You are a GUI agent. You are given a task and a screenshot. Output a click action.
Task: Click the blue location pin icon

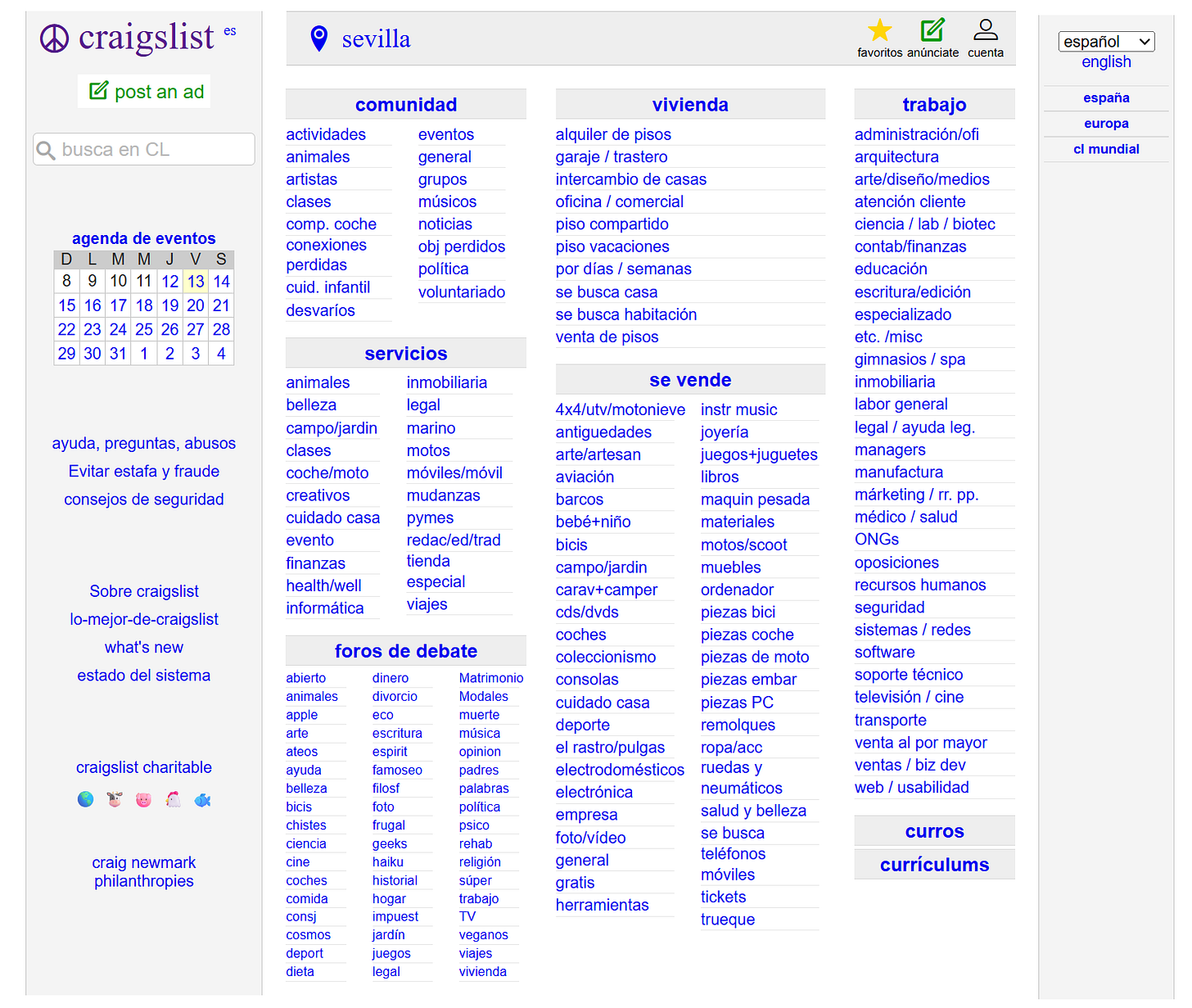click(x=319, y=38)
